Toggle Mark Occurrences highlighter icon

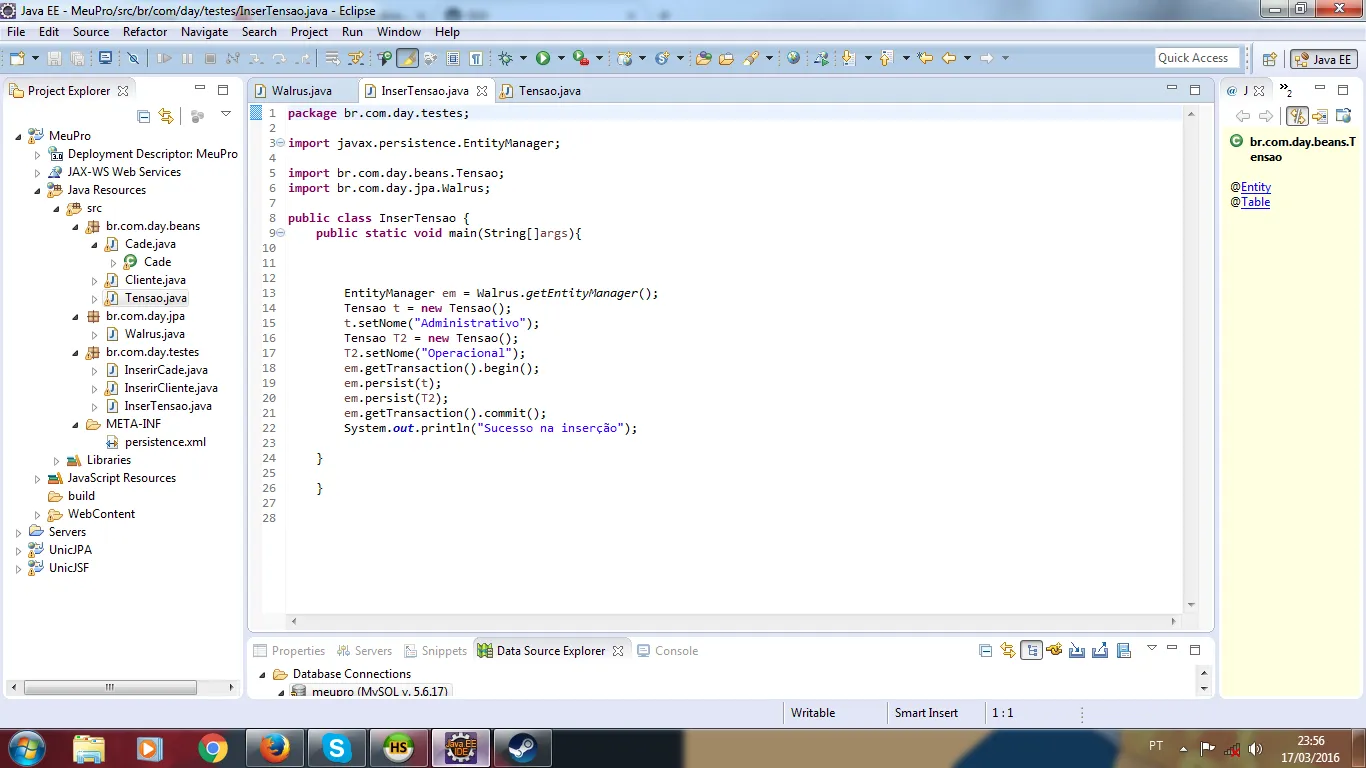click(407, 58)
